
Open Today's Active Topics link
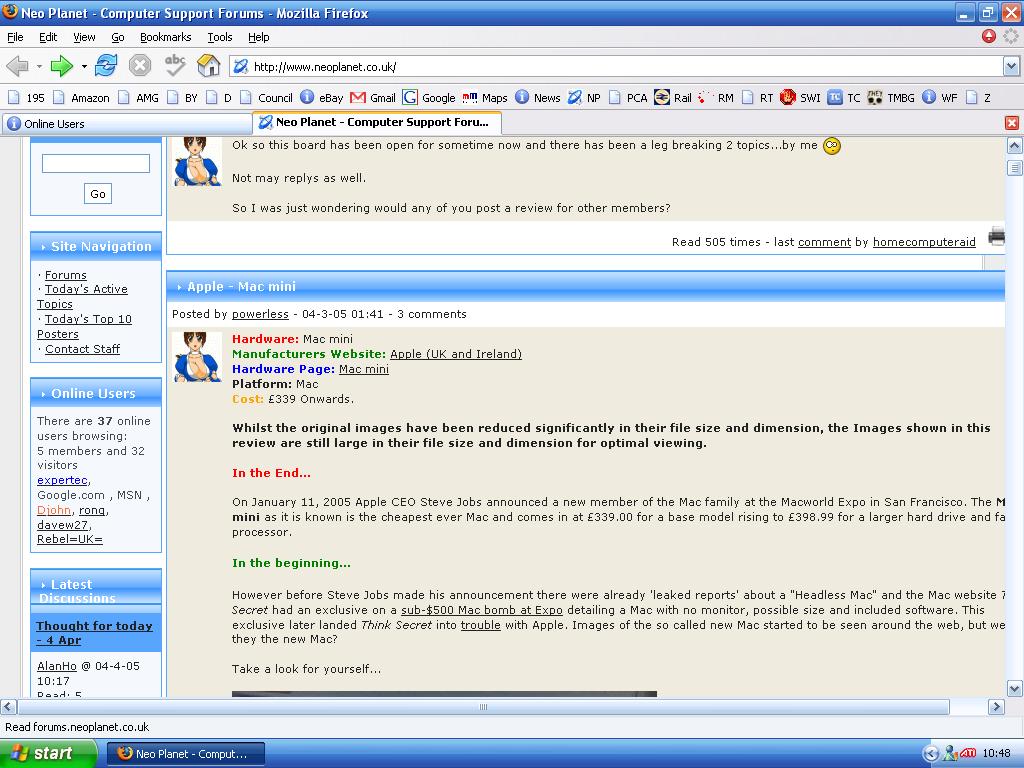pyautogui.click(x=82, y=296)
